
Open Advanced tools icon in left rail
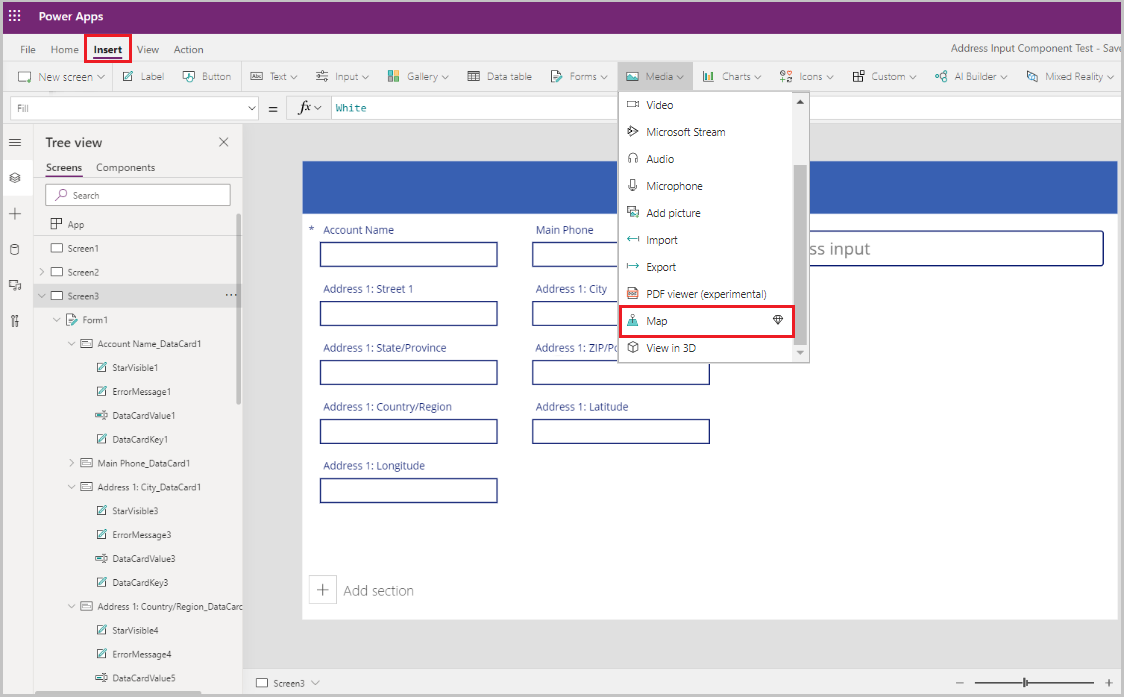15,321
